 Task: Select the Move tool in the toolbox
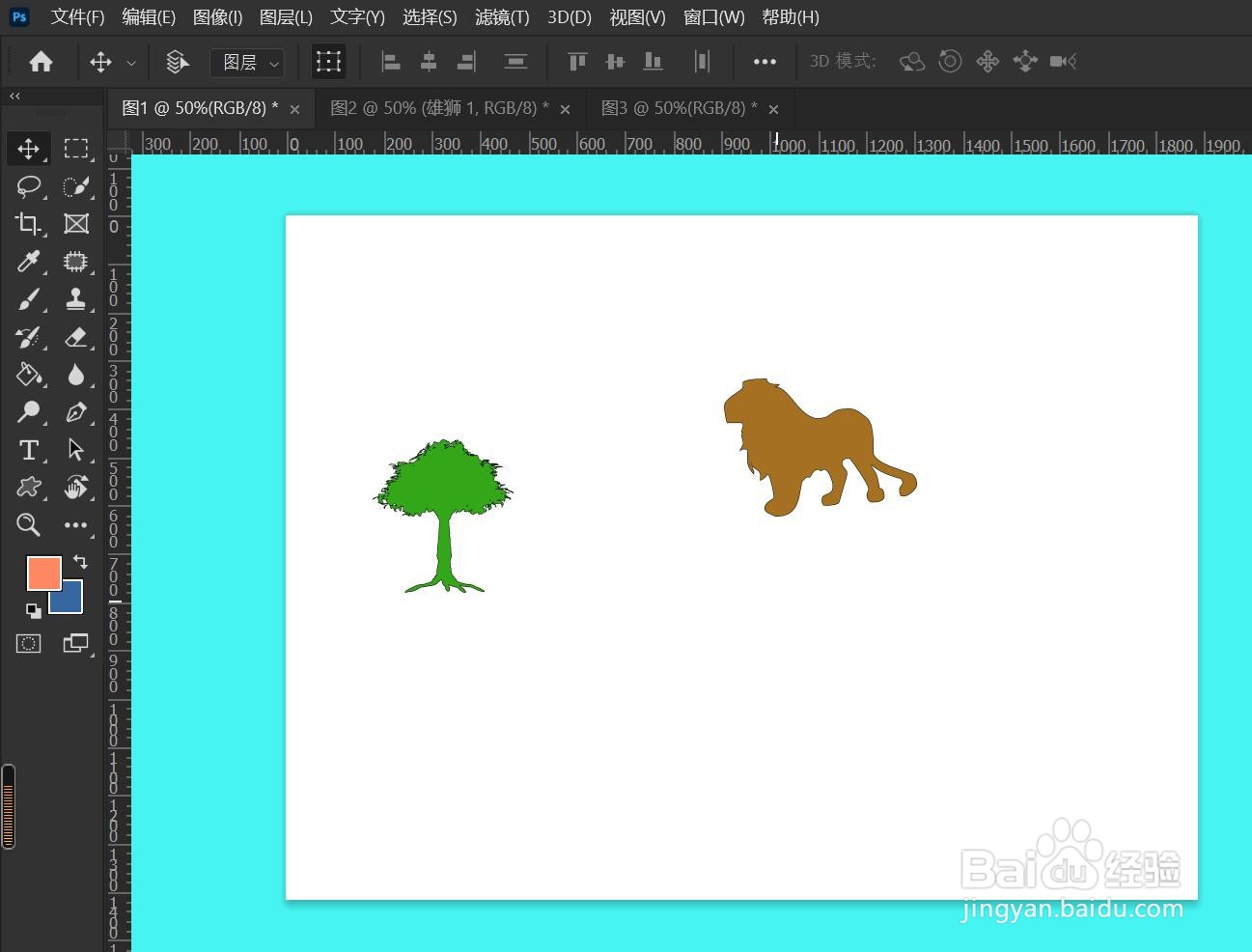click(28, 149)
